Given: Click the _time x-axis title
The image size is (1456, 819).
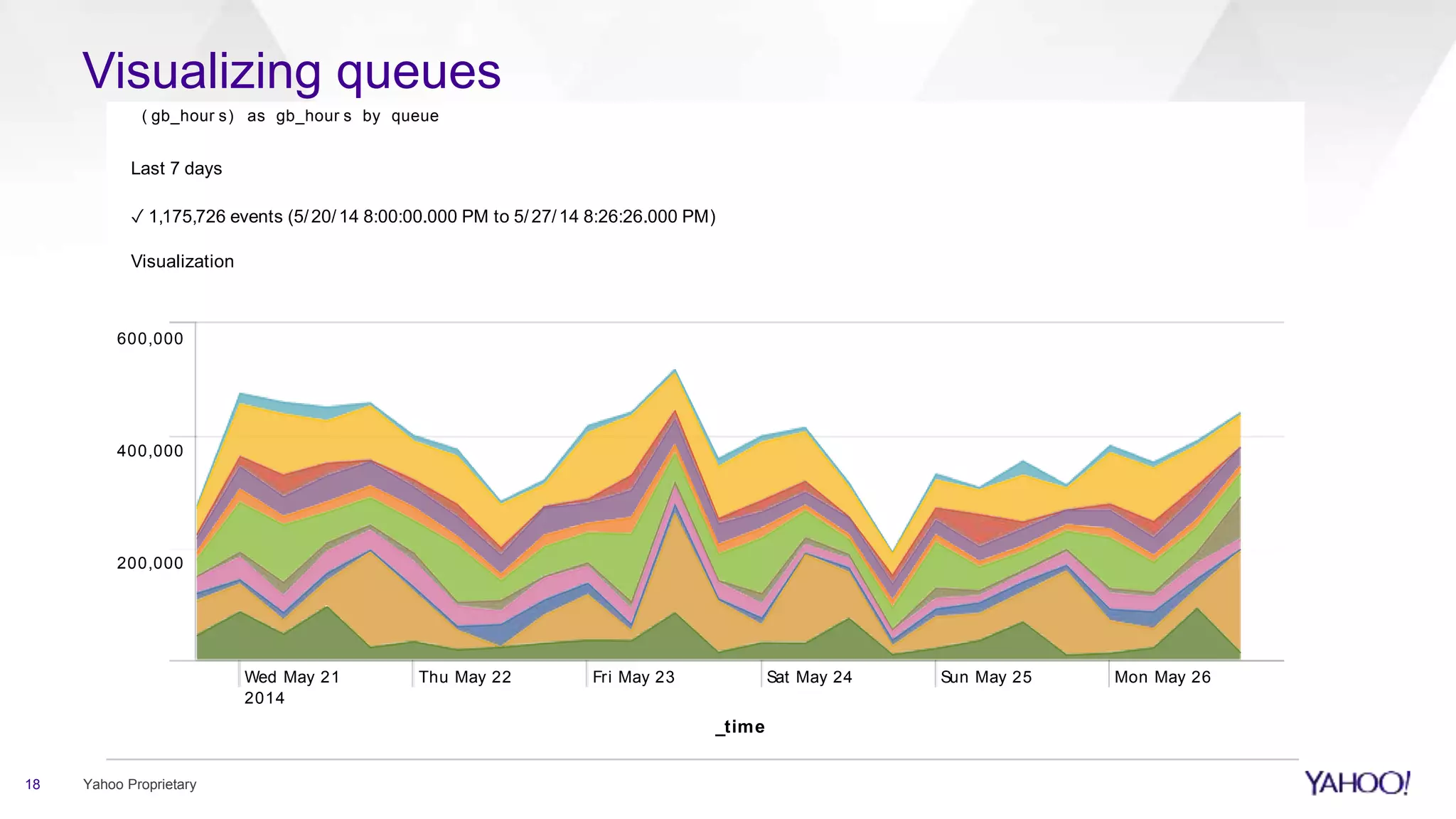Looking at the screenshot, I should [x=740, y=727].
